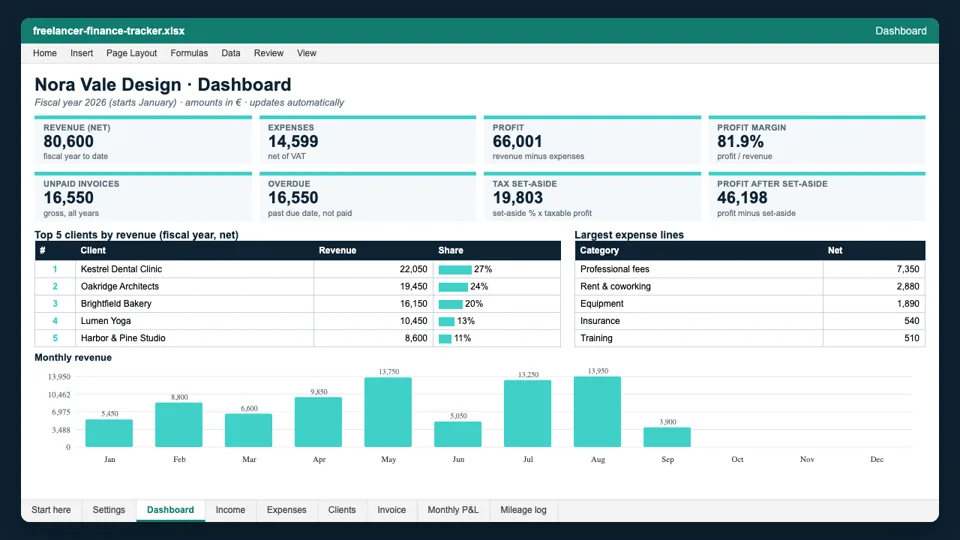The width and height of the screenshot is (960, 540).
Task: Click the Monthly revenue chart title
Action: [73, 358]
